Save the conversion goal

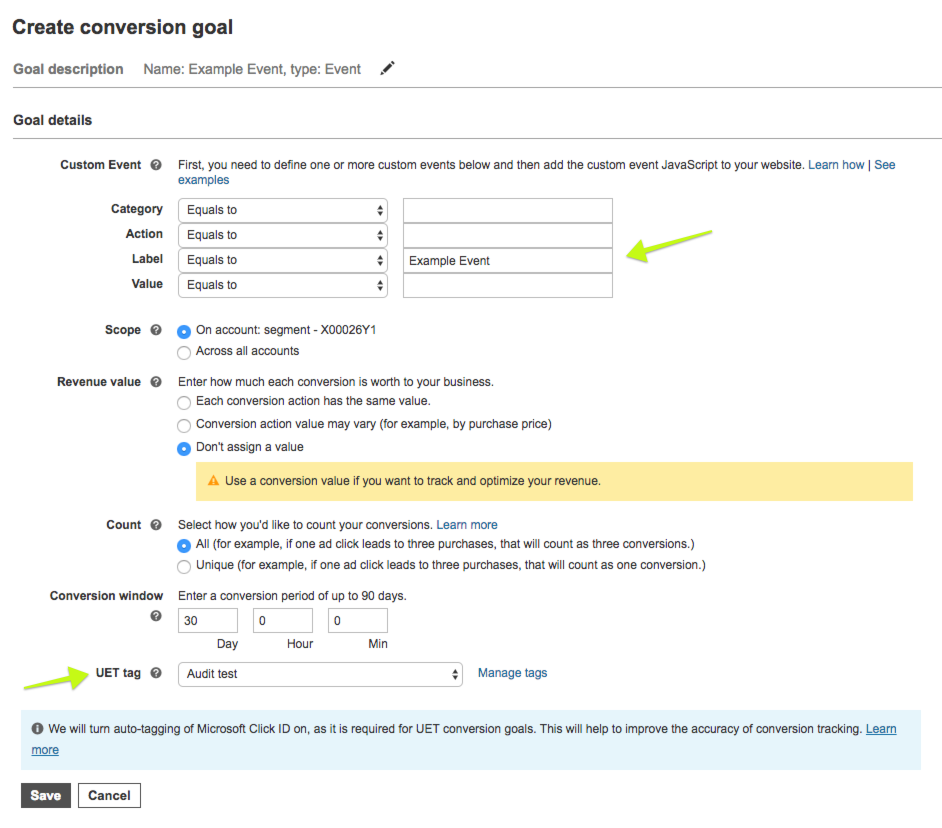click(45, 795)
